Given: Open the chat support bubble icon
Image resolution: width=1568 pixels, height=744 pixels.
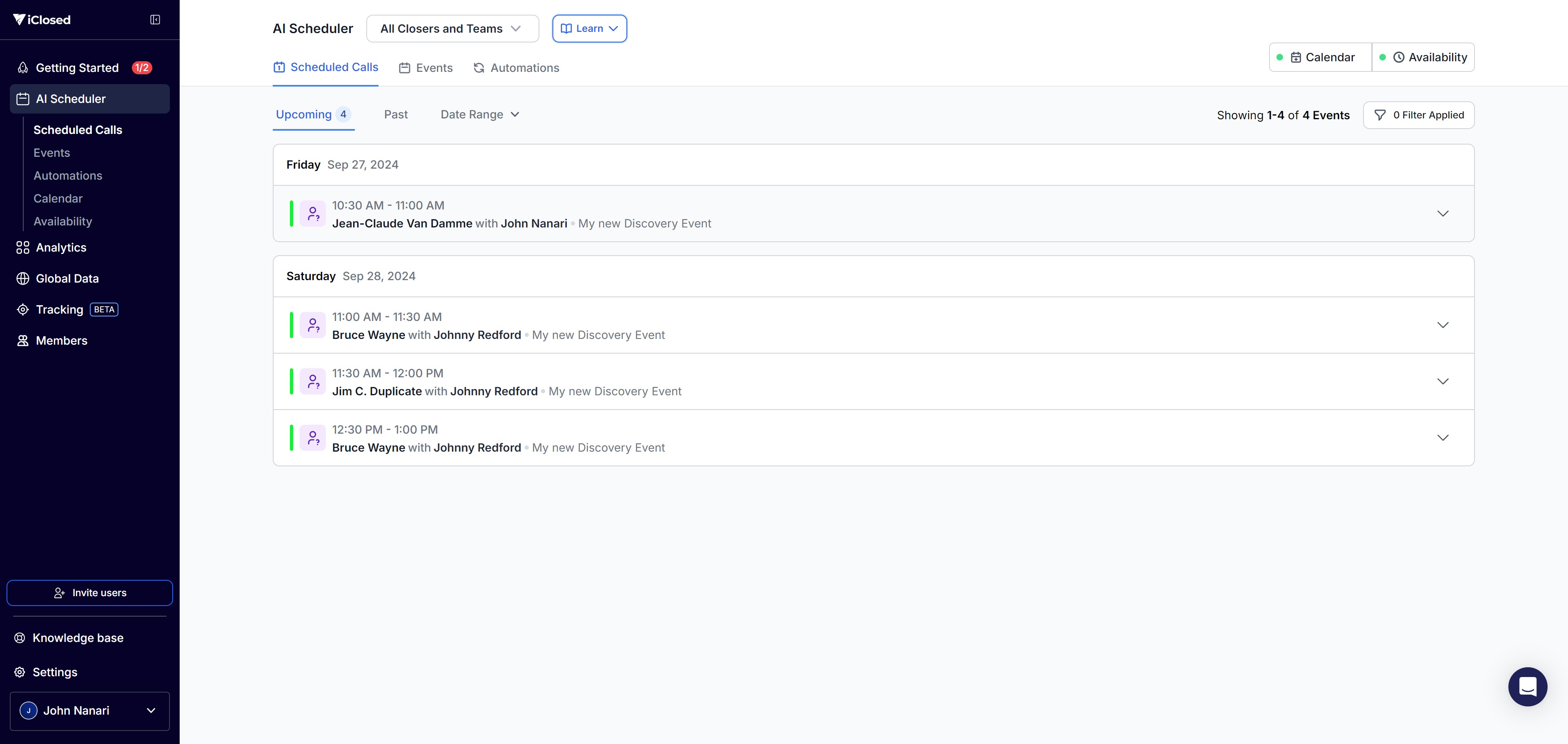Looking at the screenshot, I should tap(1527, 686).
